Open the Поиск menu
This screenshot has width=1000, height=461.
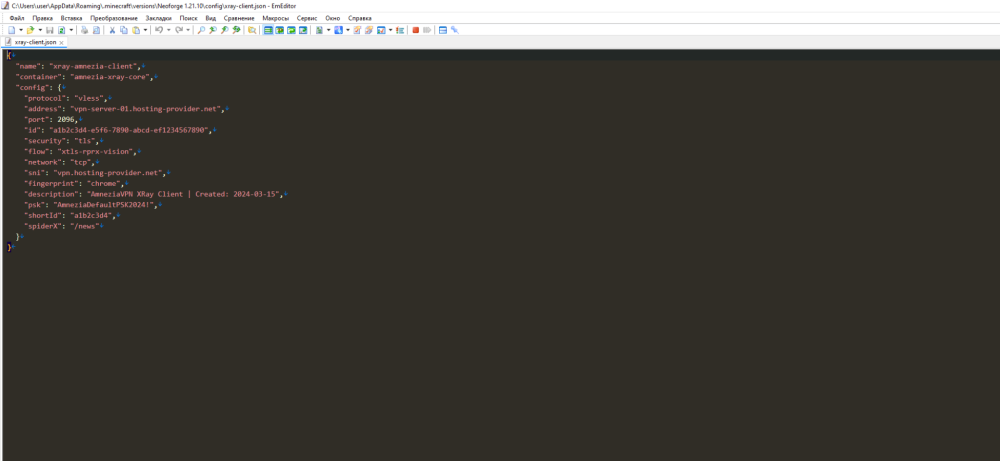189,18
